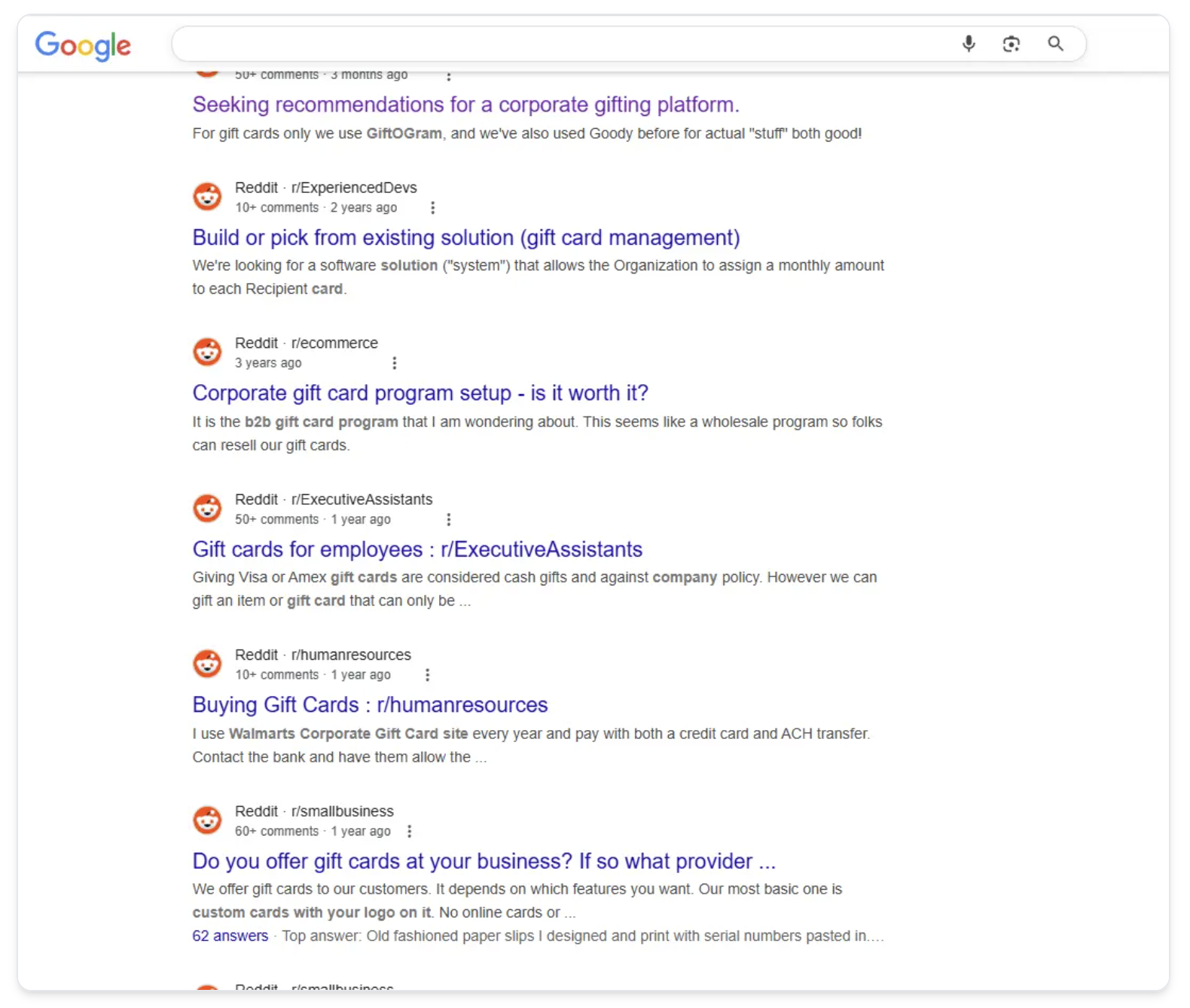Click the Reddit icon beside r/ExperiencedDevs result
The image size is (1190, 1008).
point(206,196)
